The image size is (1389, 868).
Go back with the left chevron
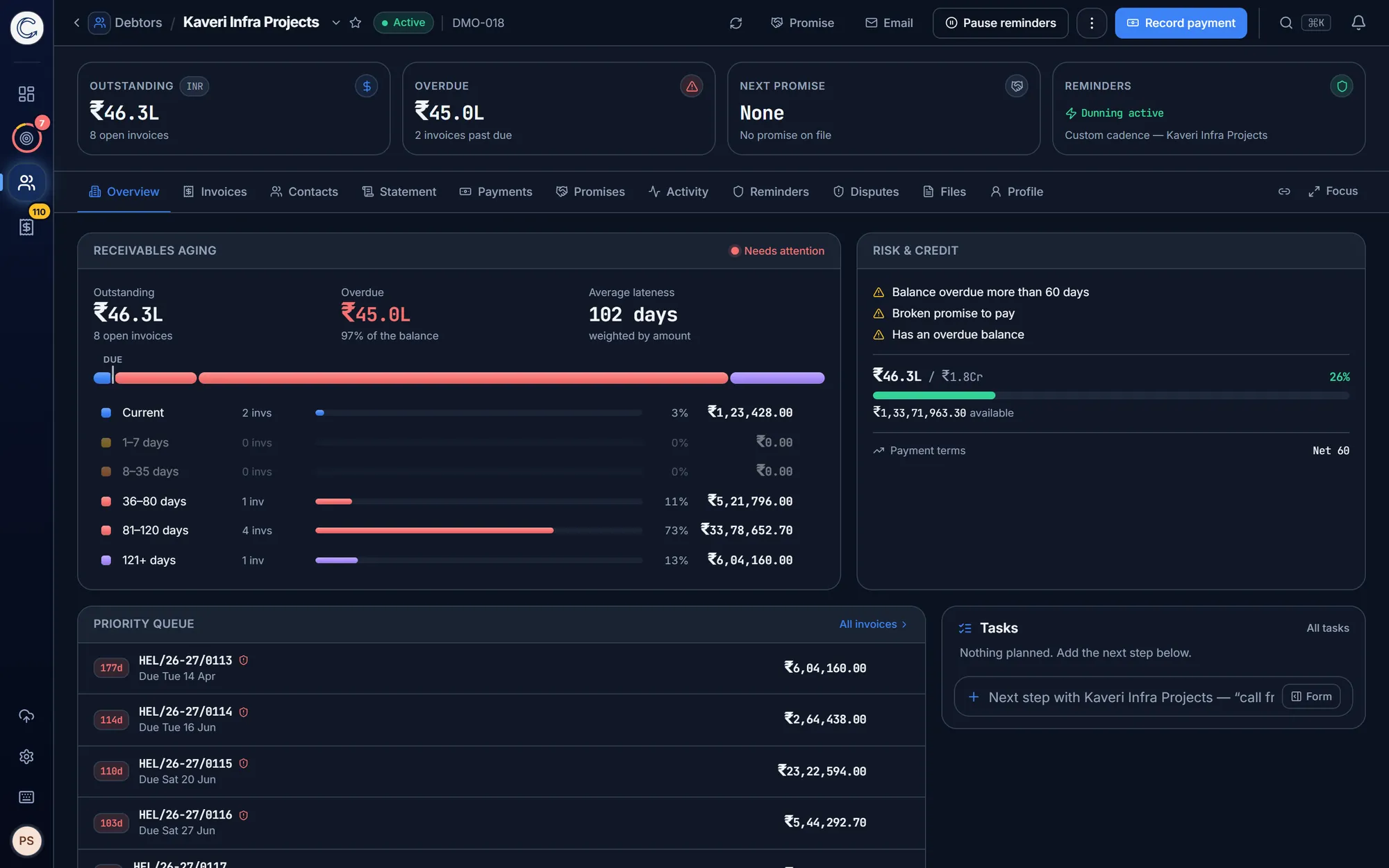[76, 23]
